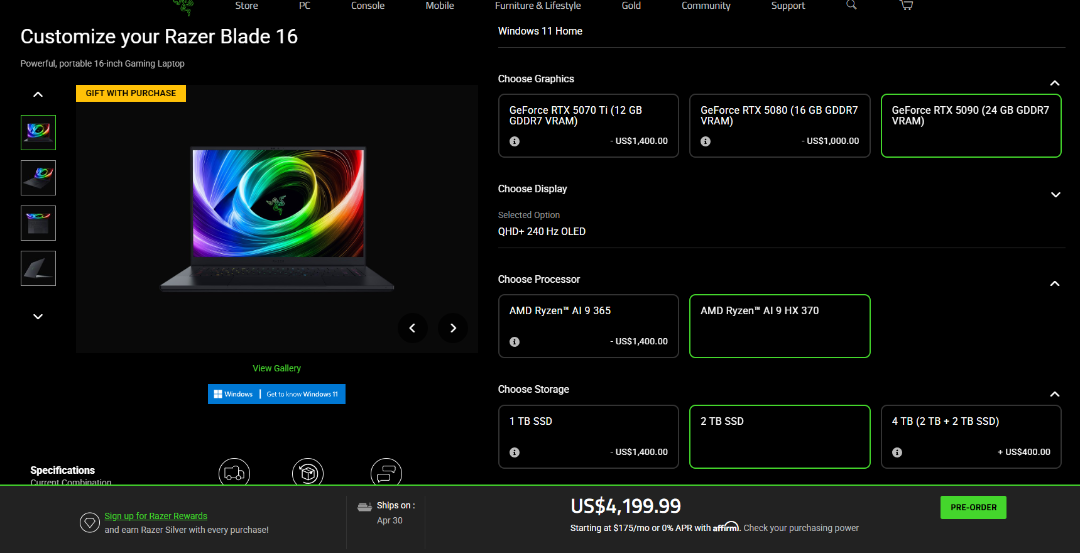This screenshot has height=553, width=1080.
Task: Expand the Choose Display section
Action: (1055, 195)
